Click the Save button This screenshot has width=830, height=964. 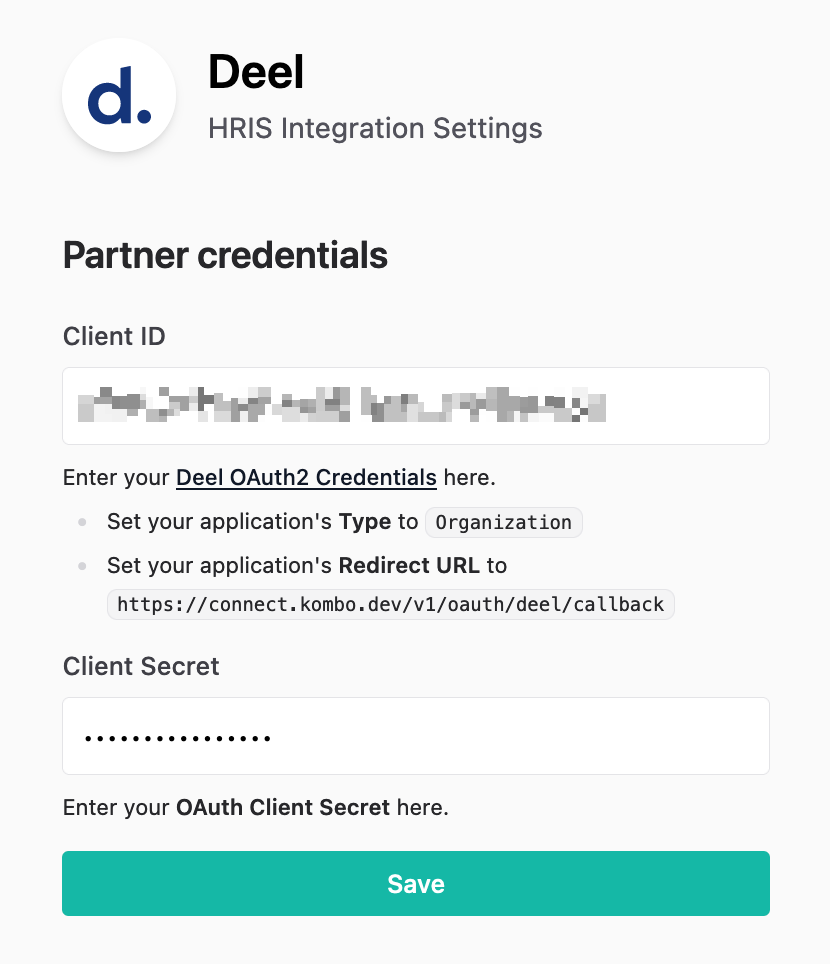[x=416, y=883]
